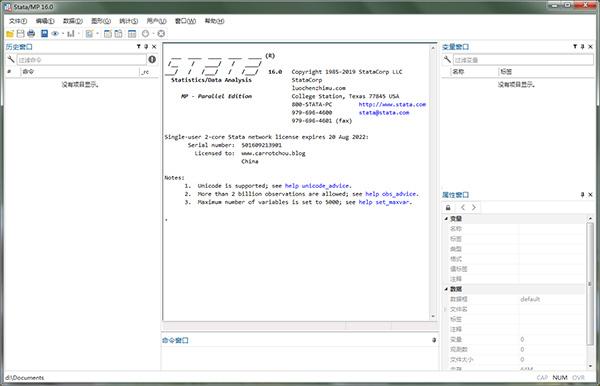This screenshot has width=600, height=386.
Task: Click the Print icon in toolbar
Action: pyautogui.click(x=31, y=34)
